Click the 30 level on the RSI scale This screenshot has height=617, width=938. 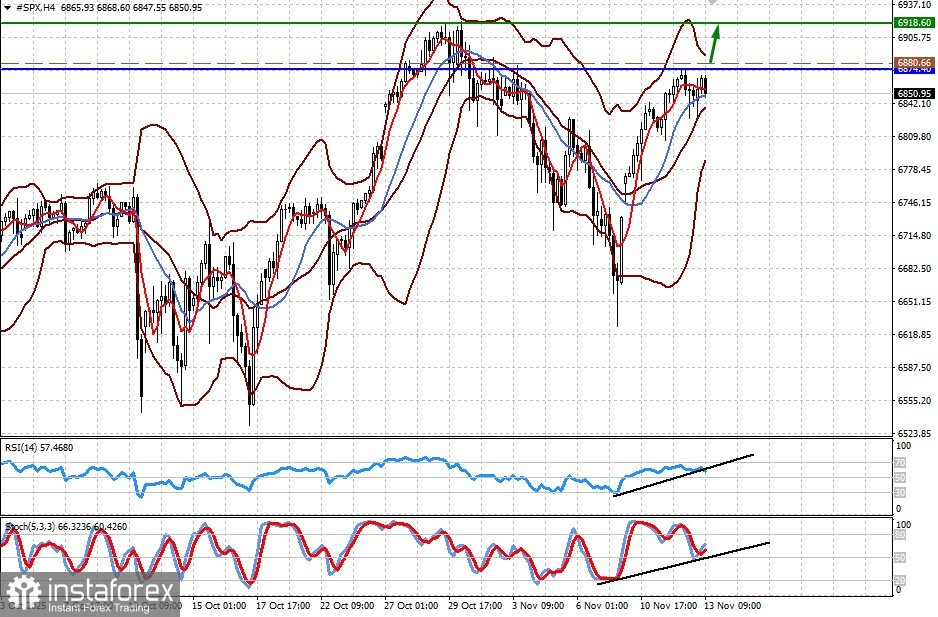click(x=900, y=493)
